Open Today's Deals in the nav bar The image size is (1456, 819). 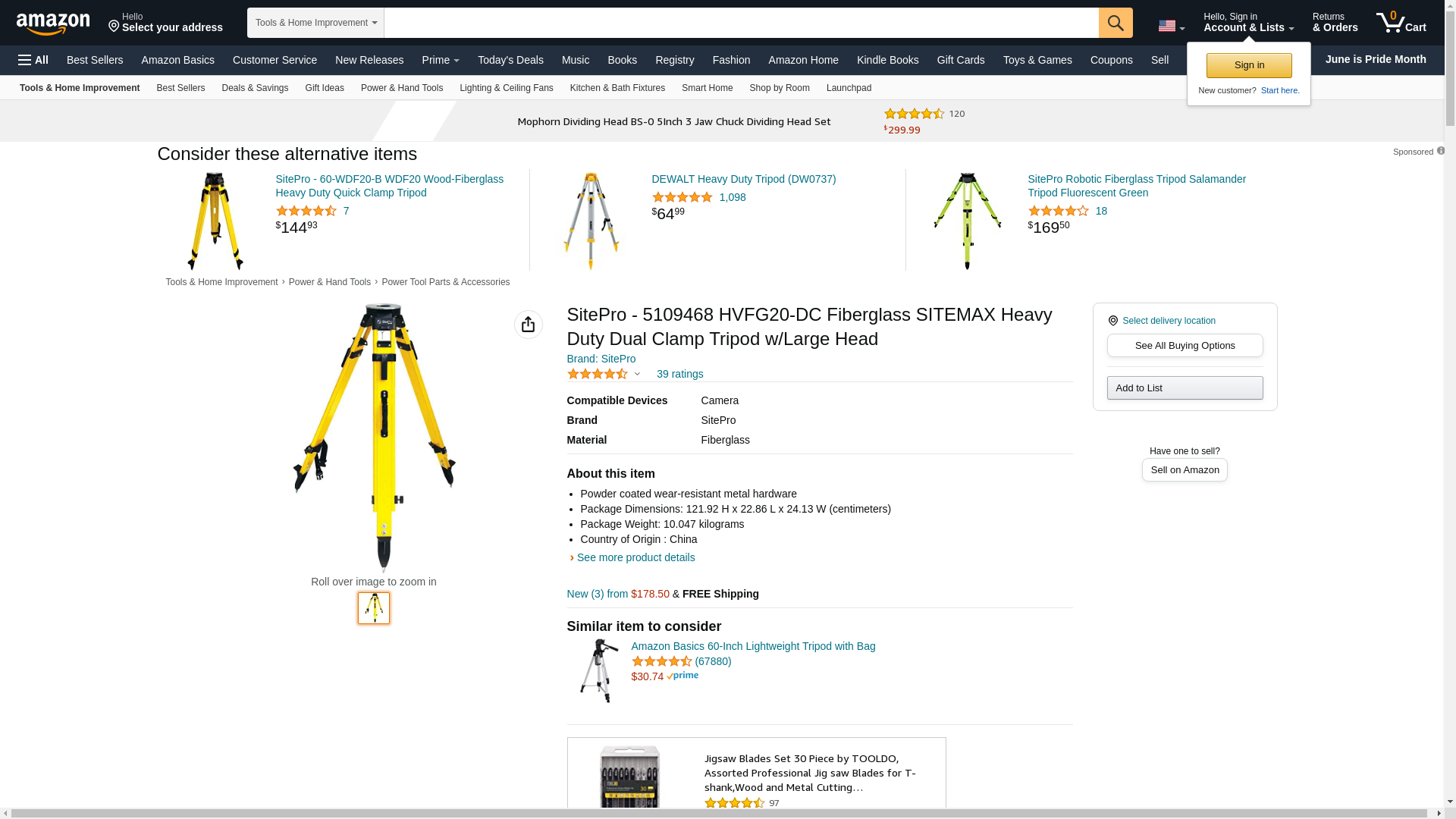[x=510, y=60]
